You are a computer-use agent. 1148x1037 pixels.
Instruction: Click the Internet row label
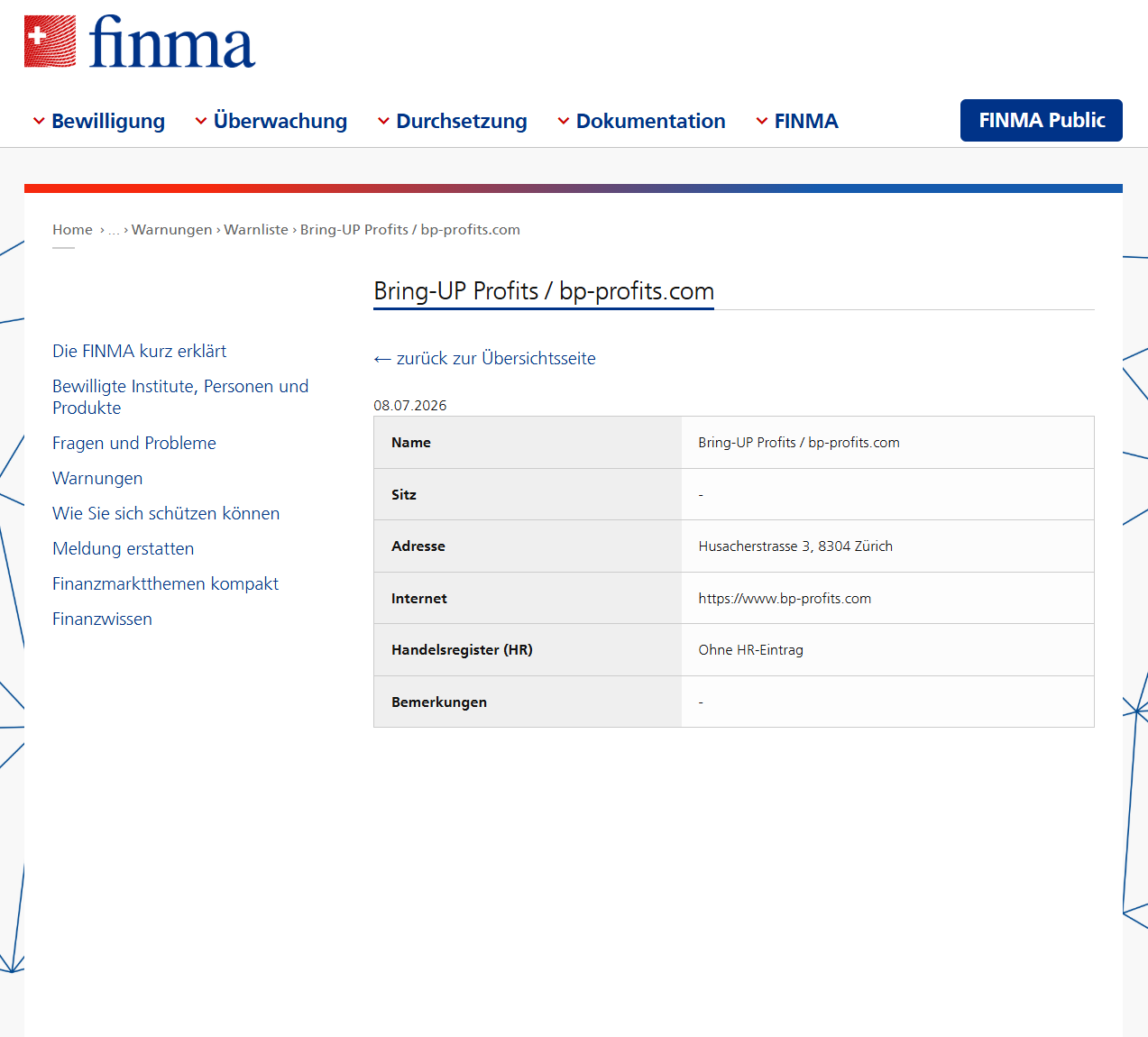419,599
